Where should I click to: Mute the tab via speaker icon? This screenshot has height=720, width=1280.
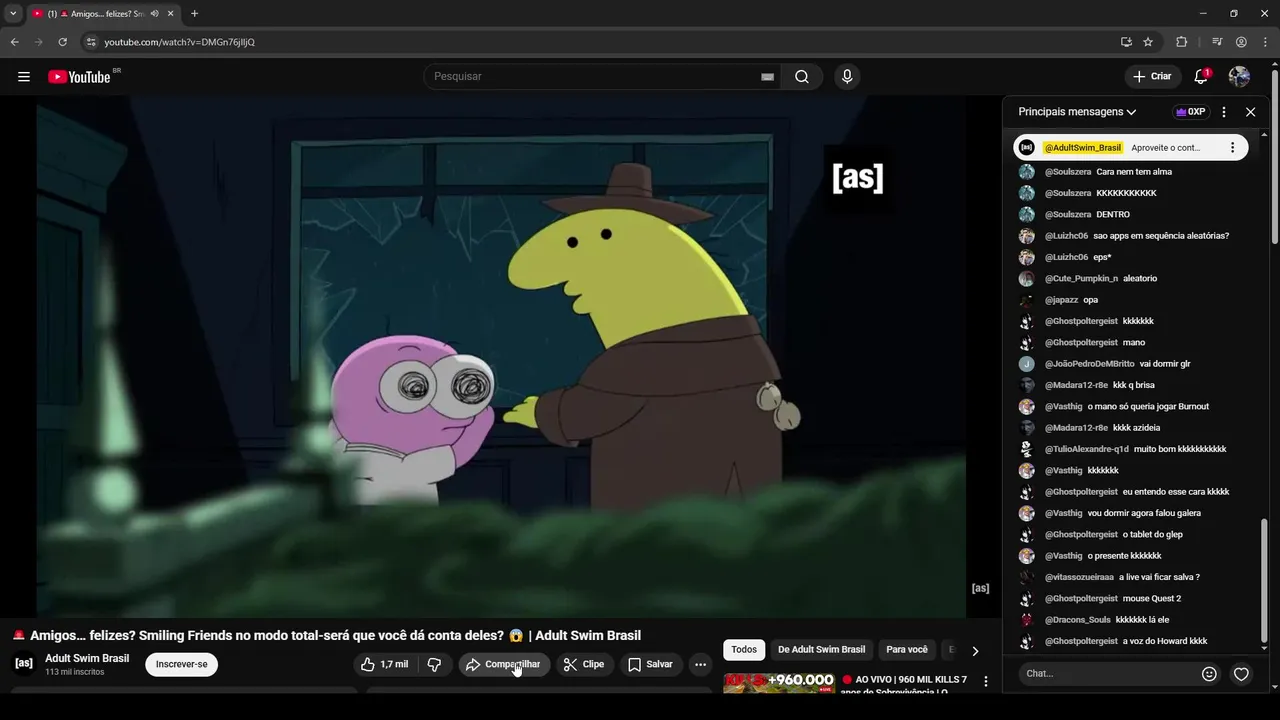click(155, 14)
